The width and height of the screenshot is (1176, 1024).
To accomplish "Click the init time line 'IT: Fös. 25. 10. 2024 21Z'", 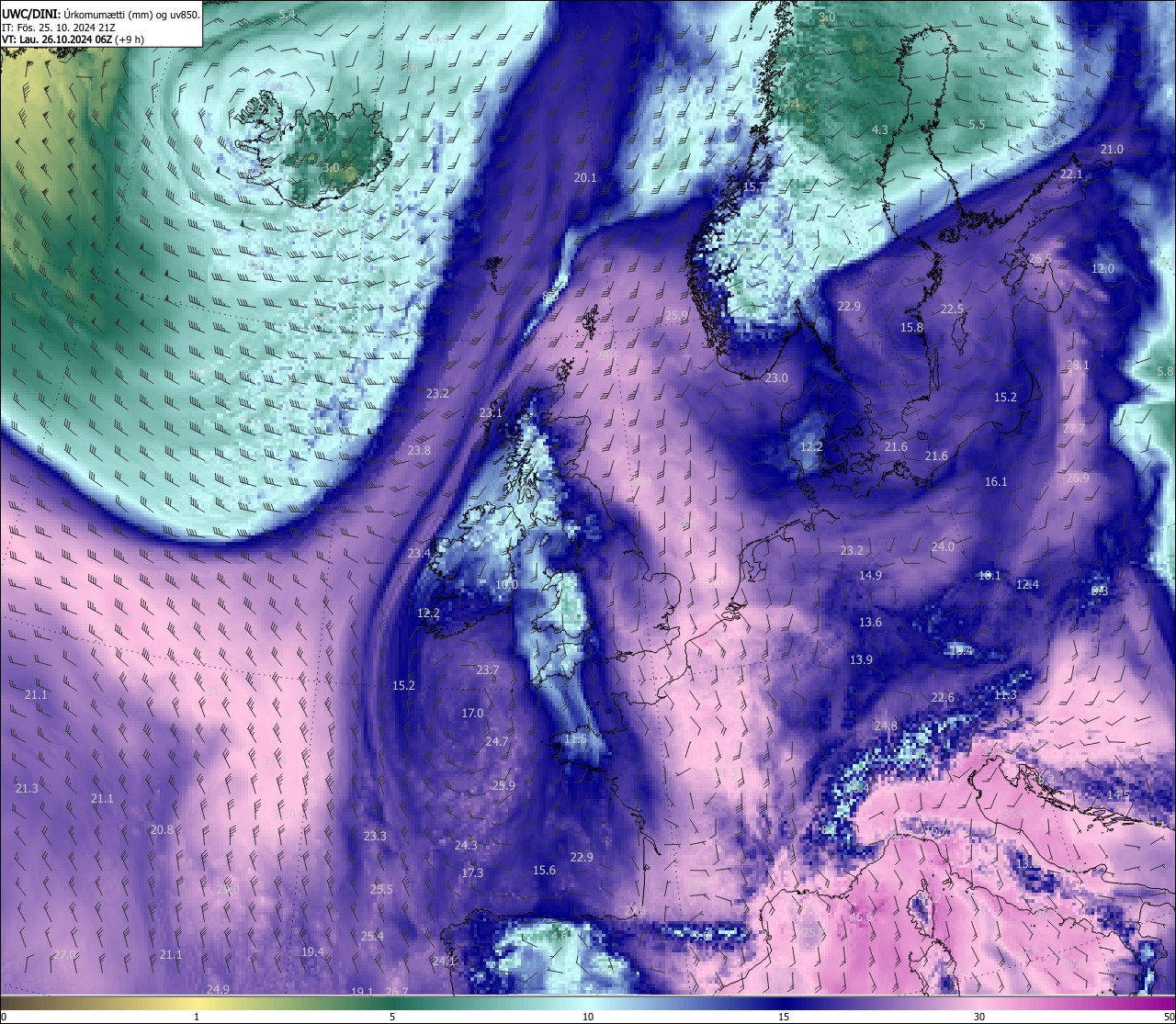I will point(59,27).
